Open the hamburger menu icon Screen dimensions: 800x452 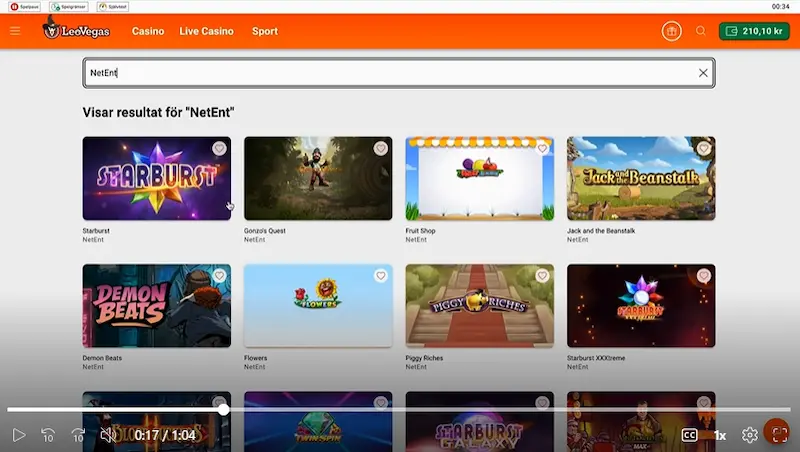[15, 31]
